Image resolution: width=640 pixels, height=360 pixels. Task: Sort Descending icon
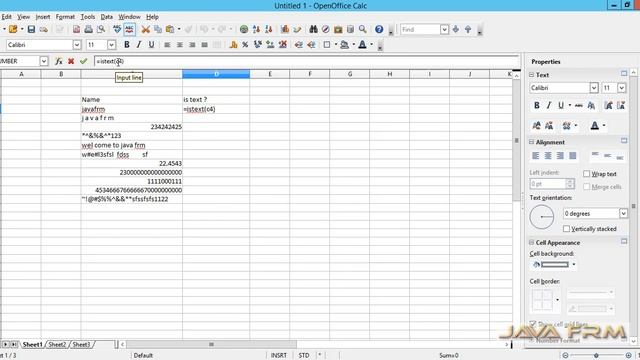269,29
